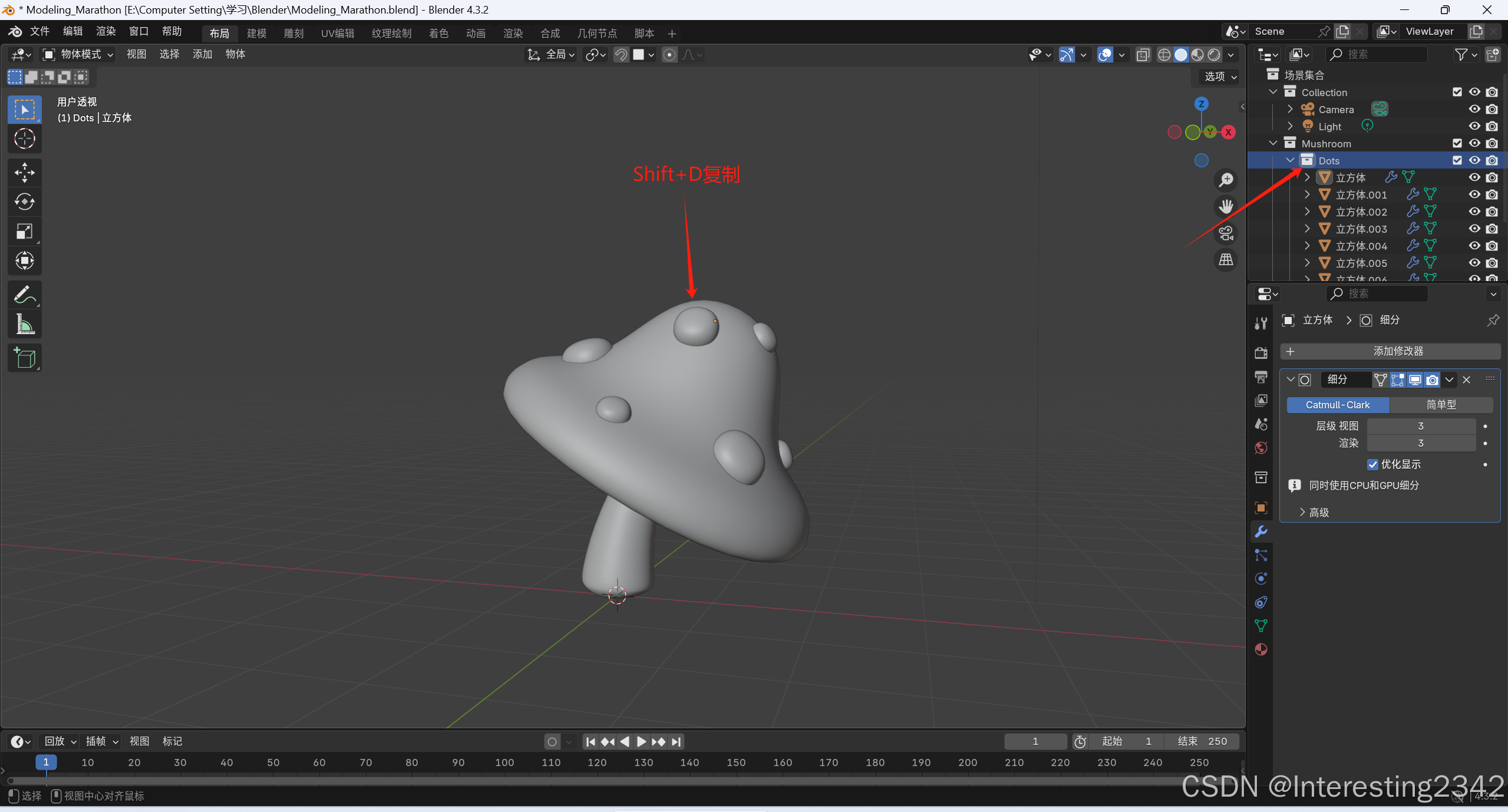
Task: Choose the Add Cube tool
Action: click(24, 358)
